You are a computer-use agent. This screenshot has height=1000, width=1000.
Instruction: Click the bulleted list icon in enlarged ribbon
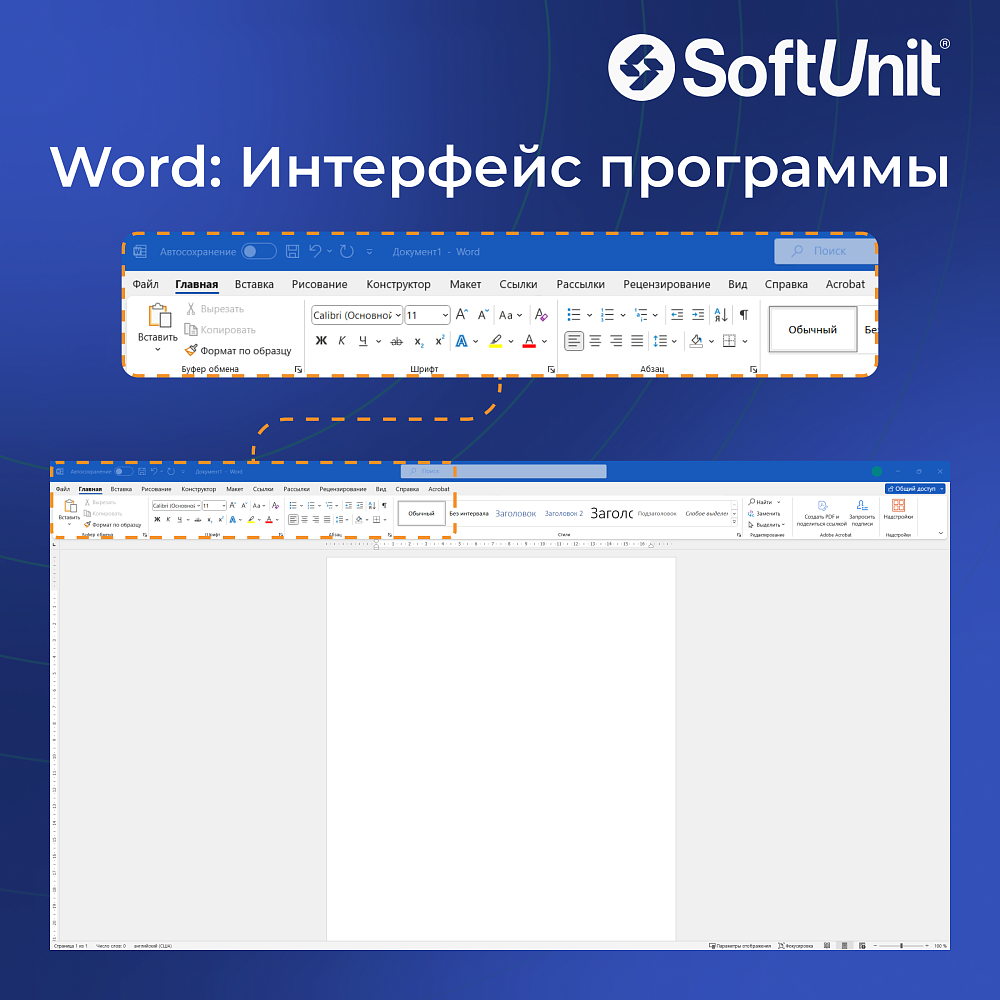pos(574,315)
